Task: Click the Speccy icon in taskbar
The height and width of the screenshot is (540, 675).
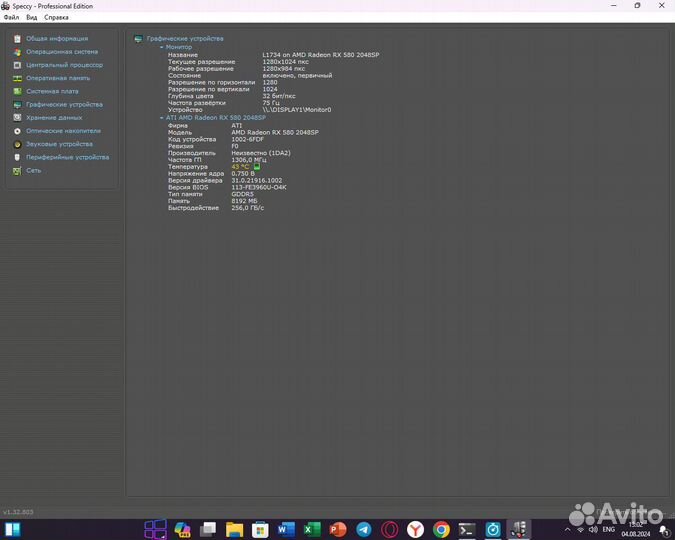Action: (x=519, y=529)
